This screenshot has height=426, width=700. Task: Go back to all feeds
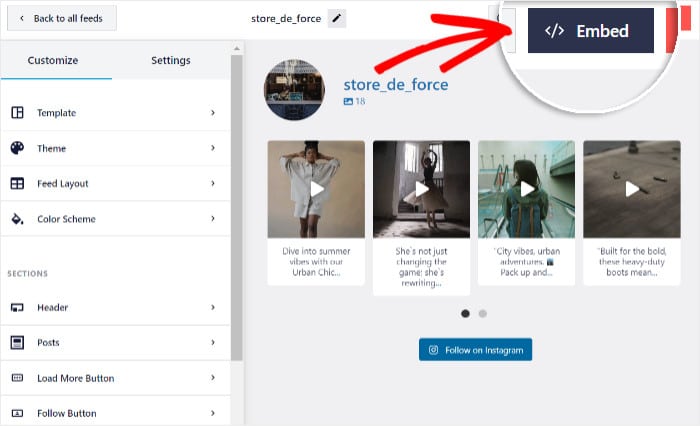tap(62, 18)
